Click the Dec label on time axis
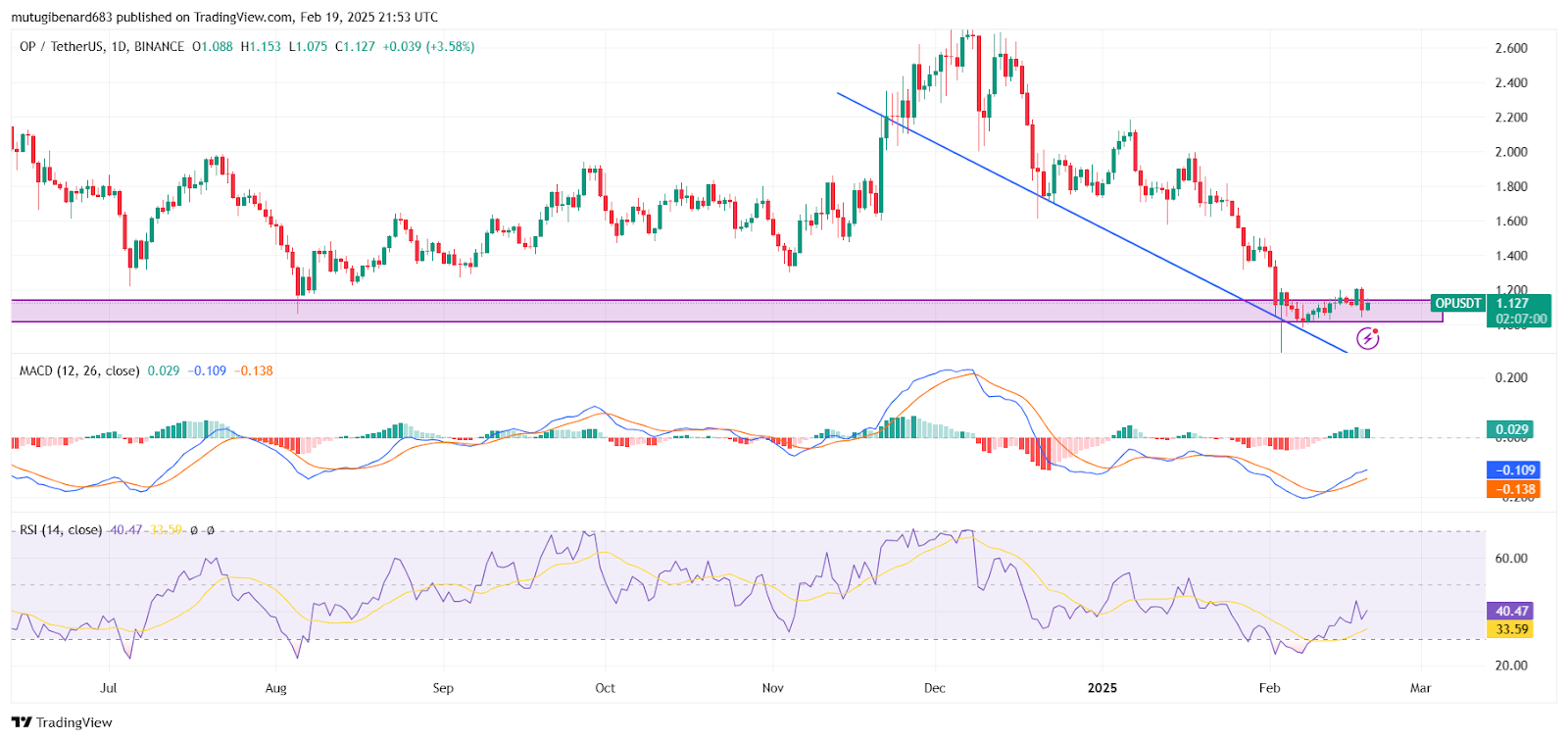Screen dimensions: 1568x741 pyautogui.click(x=935, y=688)
